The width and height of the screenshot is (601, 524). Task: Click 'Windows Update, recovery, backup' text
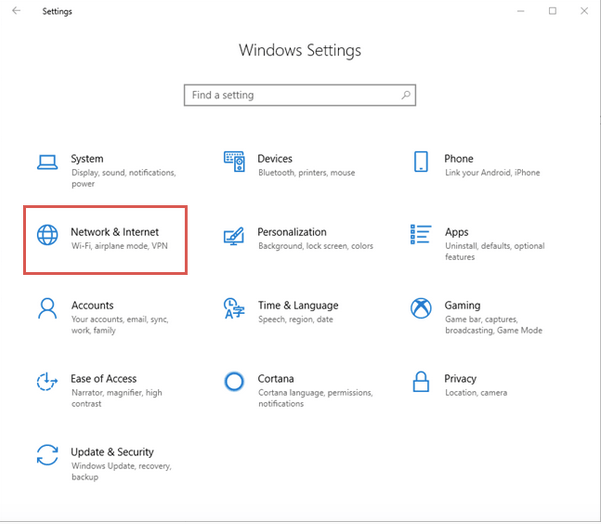coord(122,471)
